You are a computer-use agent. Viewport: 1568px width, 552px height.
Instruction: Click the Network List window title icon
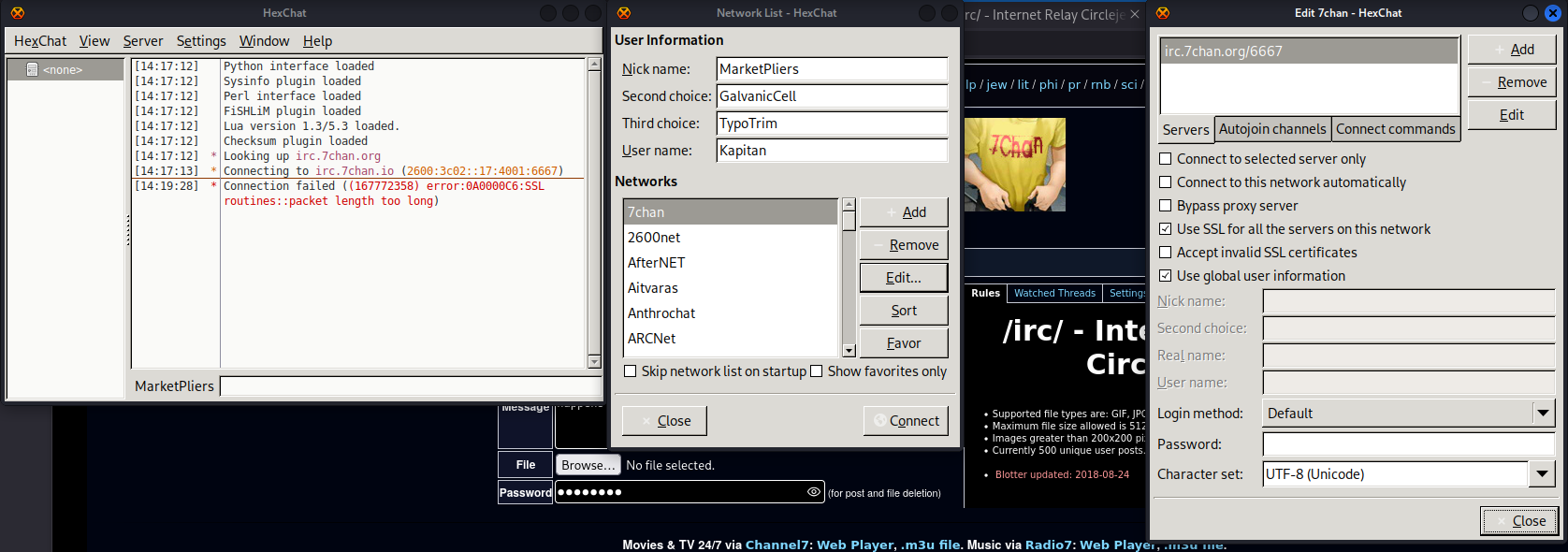coord(624,13)
